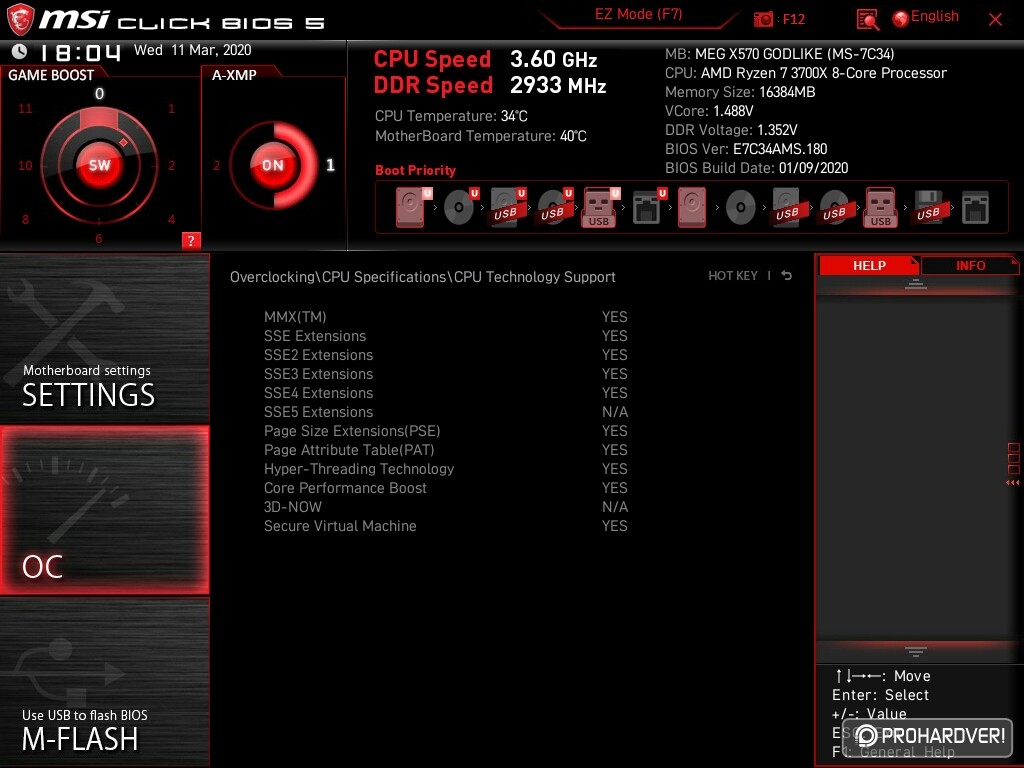
Task: Select the Page Attribute Table(PAT) row
Action: (x=445, y=449)
